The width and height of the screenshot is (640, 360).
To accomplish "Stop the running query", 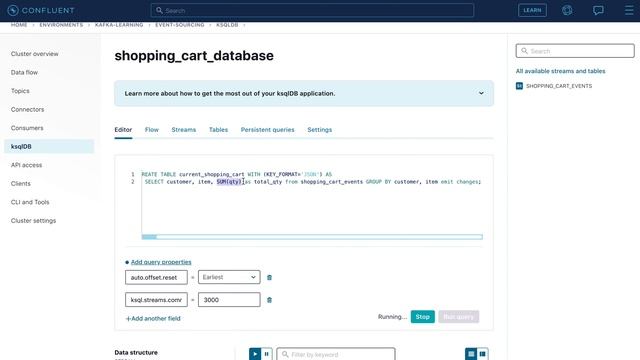I will coord(422,317).
